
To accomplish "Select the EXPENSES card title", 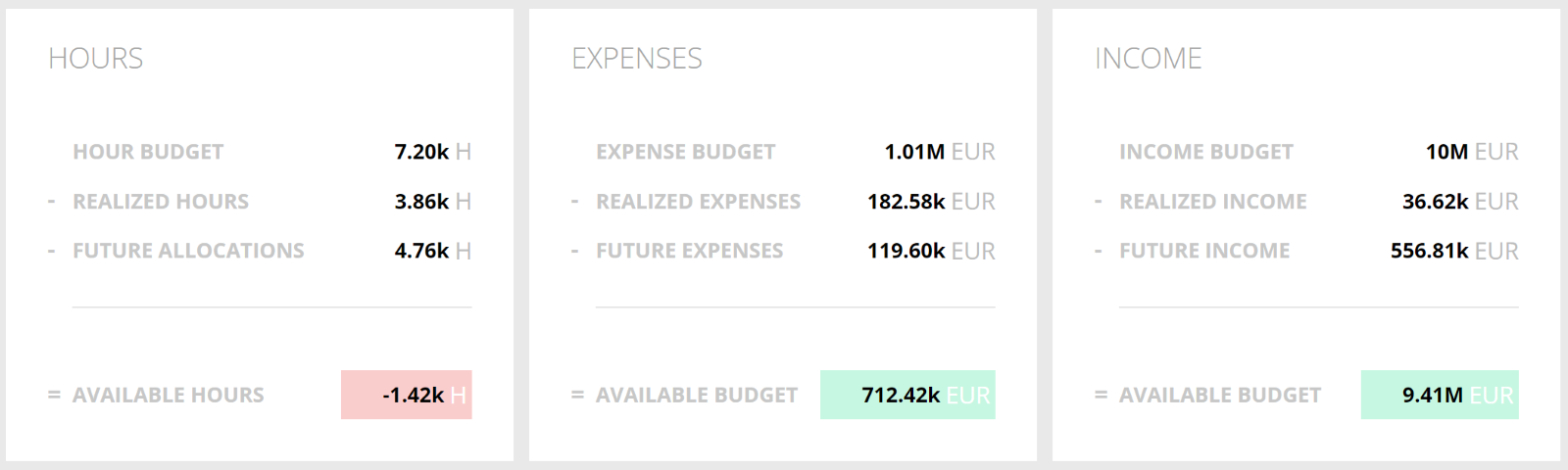I will tap(637, 59).
